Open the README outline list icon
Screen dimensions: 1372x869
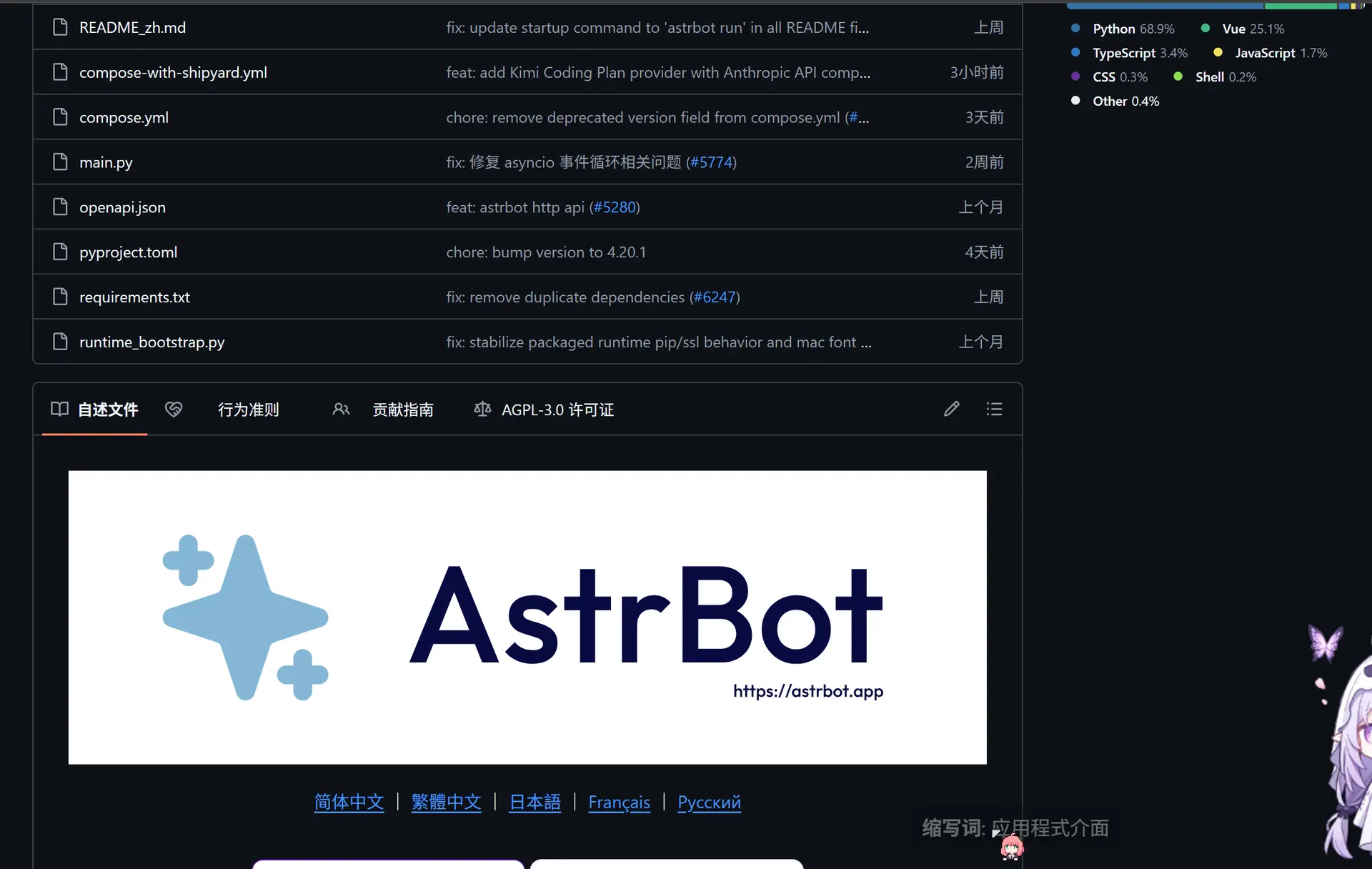(994, 409)
